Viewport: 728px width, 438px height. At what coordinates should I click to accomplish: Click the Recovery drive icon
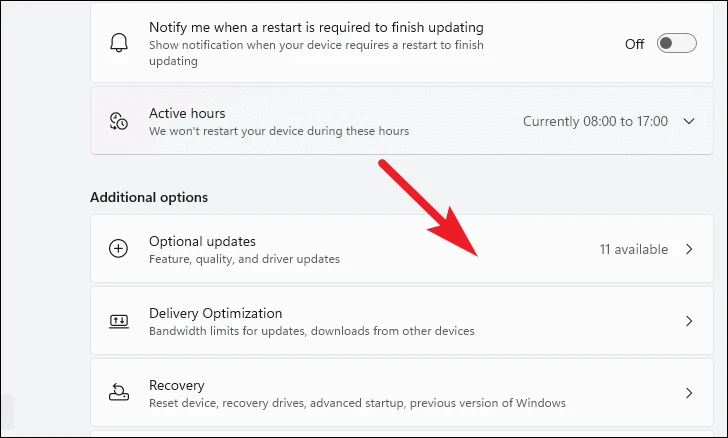coord(119,392)
